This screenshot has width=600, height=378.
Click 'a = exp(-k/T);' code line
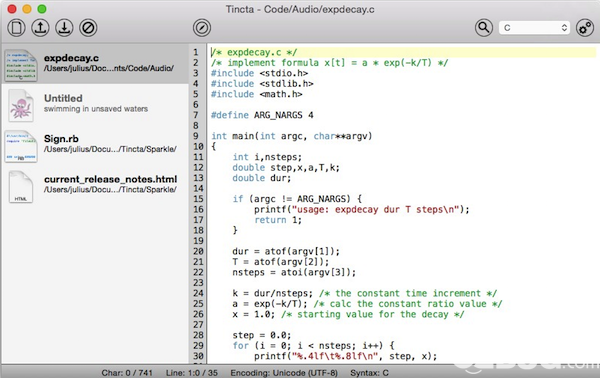(270, 303)
